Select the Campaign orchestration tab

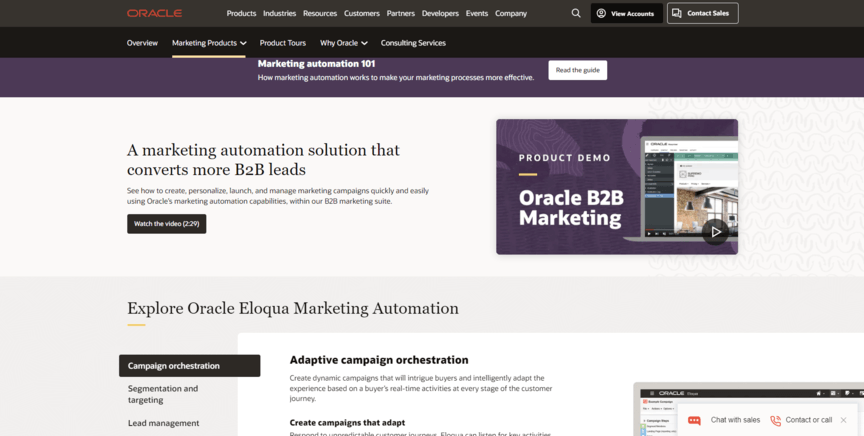[x=190, y=365]
